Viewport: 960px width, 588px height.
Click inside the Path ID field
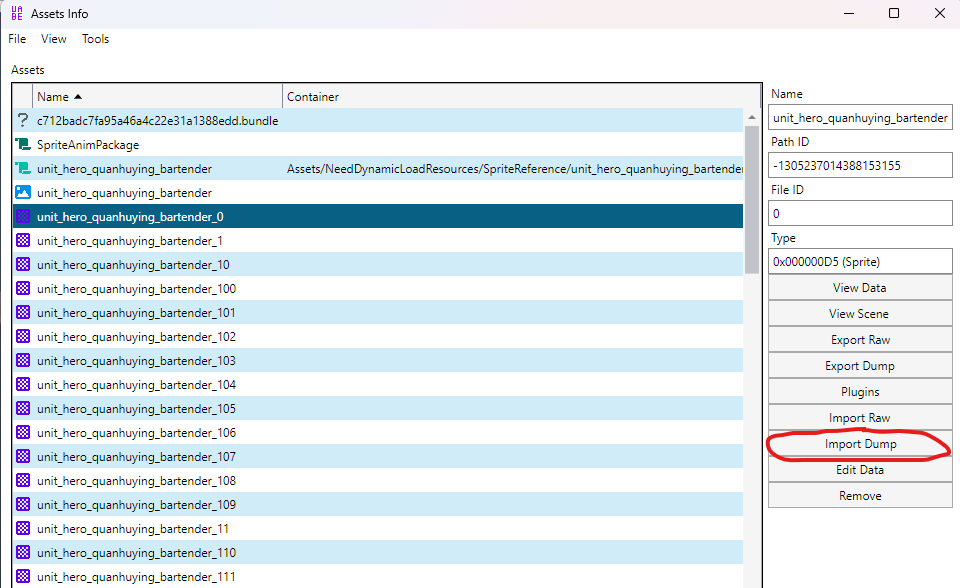(x=859, y=165)
